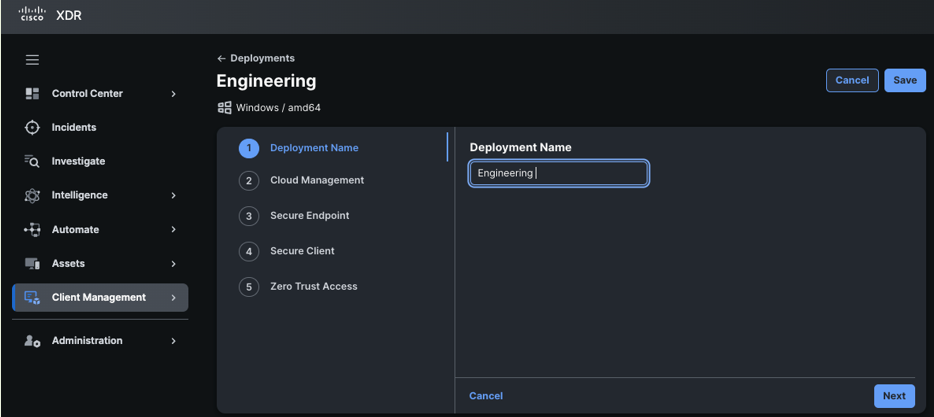Expand the Client Management chevron
The image size is (934, 417).
tap(173, 297)
